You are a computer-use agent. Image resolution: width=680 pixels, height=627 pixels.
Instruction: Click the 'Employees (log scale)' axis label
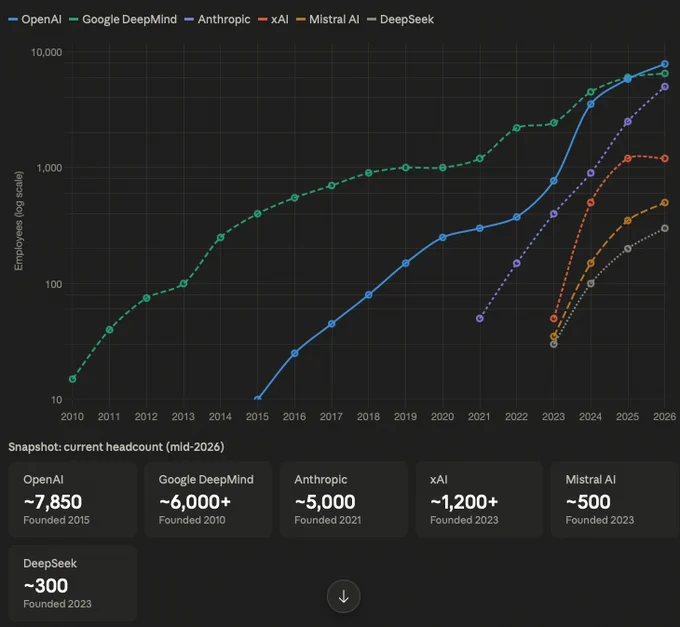[x=18, y=221]
